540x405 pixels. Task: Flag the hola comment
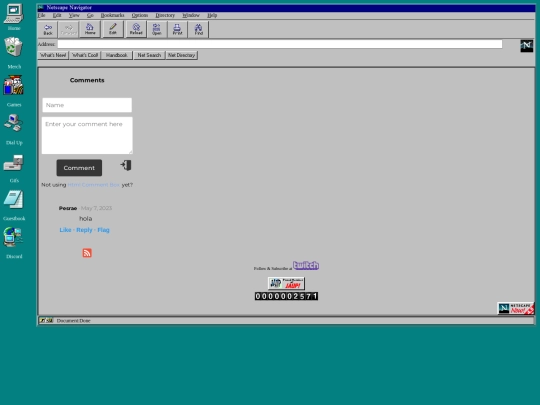[x=103, y=230]
